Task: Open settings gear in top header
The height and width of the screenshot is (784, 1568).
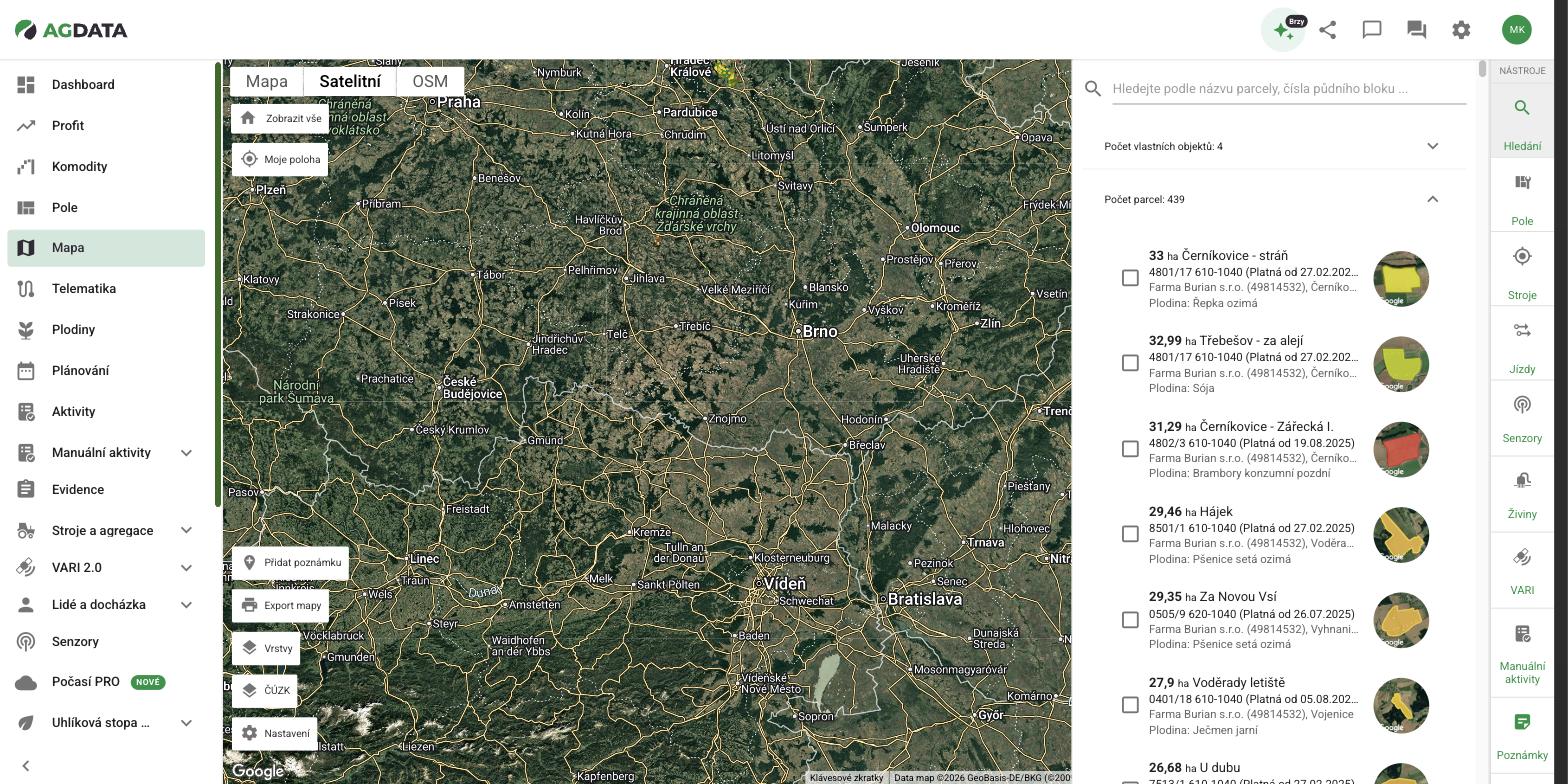Action: point(1461,30)
